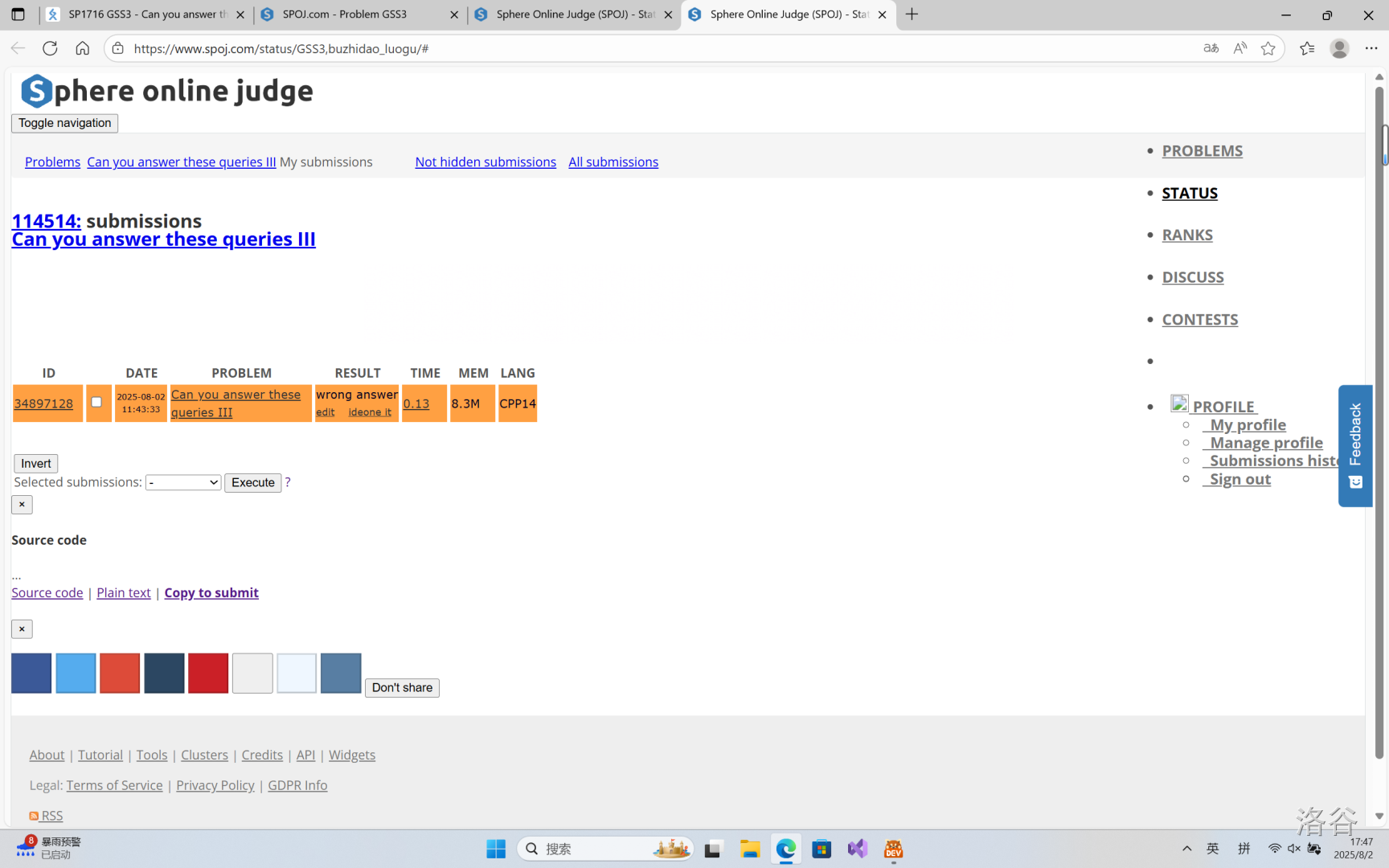Viewport: 1389px width, 868px height.
Task: Open the CONTESTS menu item
Action: click(1200, 320)
